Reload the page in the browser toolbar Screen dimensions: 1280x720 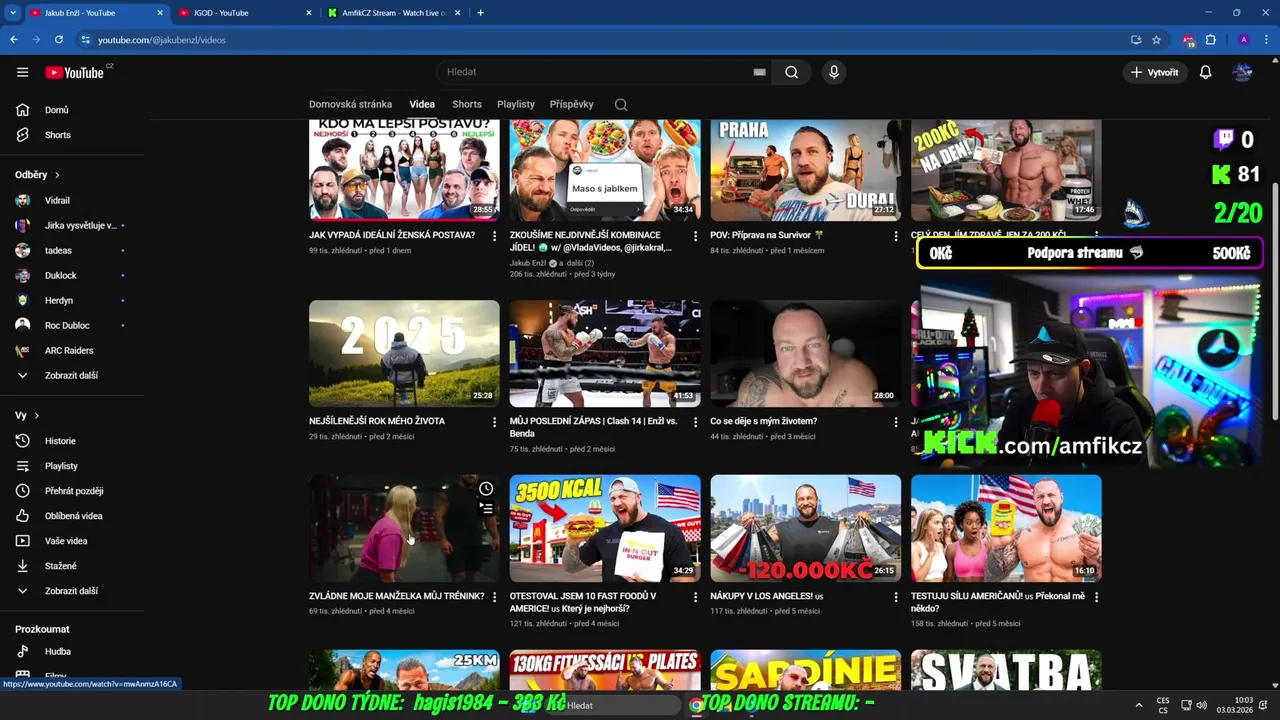click(59, 40)
